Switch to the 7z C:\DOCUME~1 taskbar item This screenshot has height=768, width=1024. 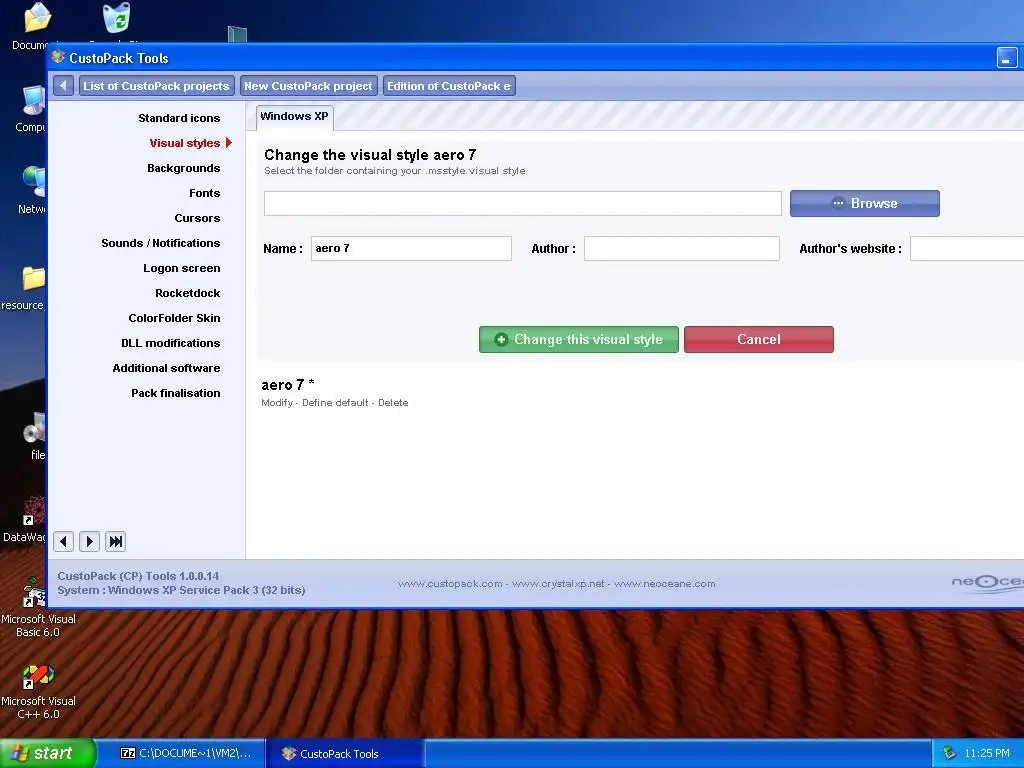click(x=187, y=754)
